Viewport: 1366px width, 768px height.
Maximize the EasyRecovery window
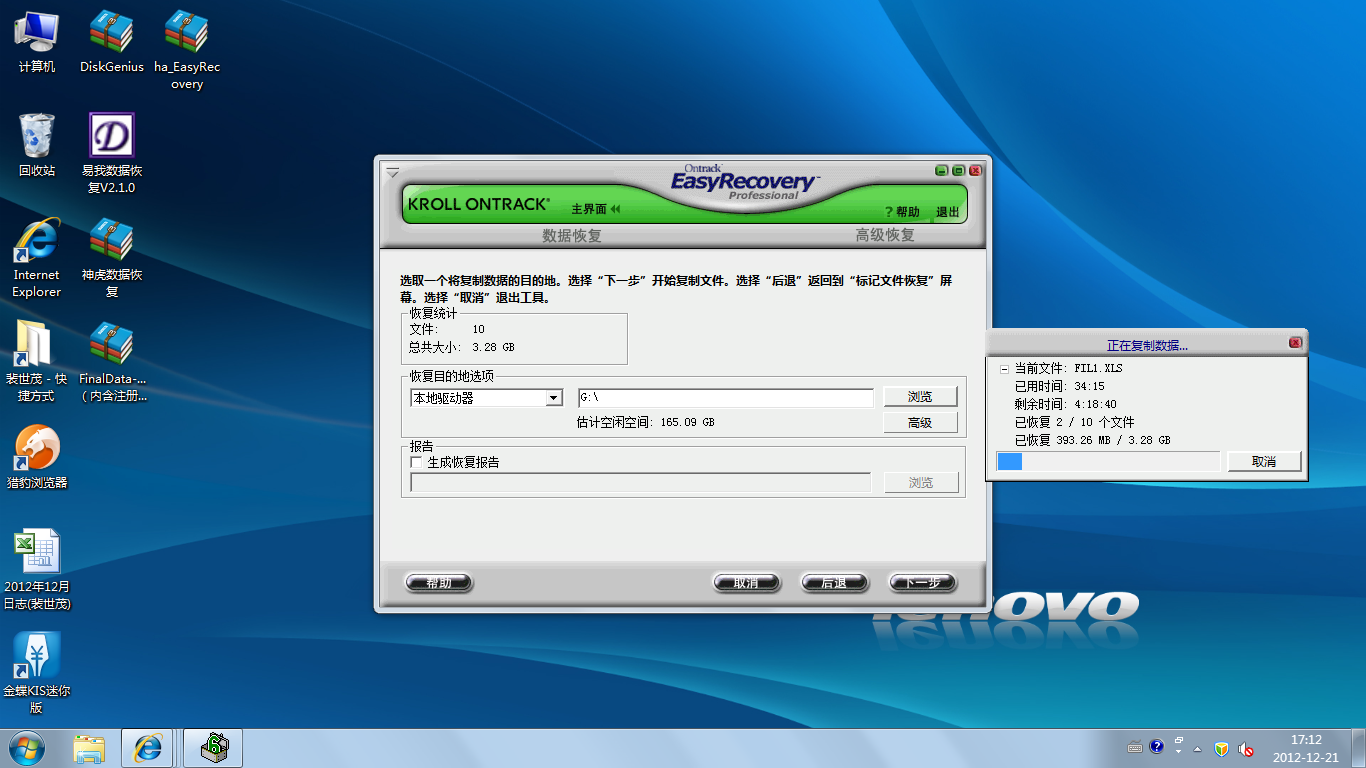[x=958, y=171]
